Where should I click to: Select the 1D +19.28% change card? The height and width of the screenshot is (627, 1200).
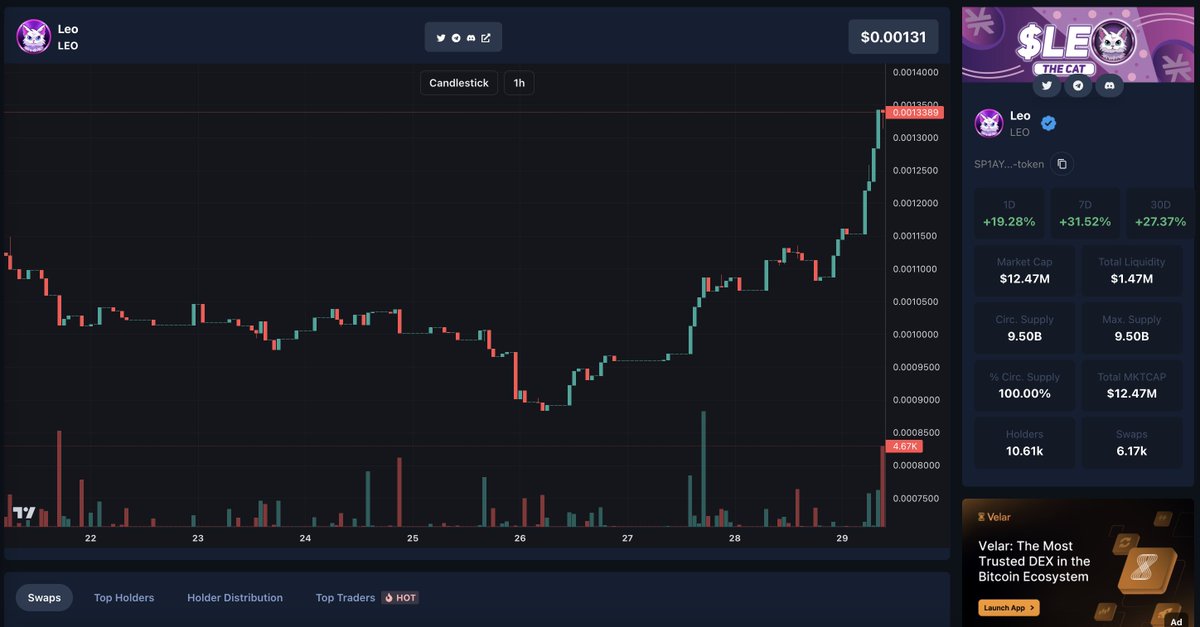point(1009,213)
